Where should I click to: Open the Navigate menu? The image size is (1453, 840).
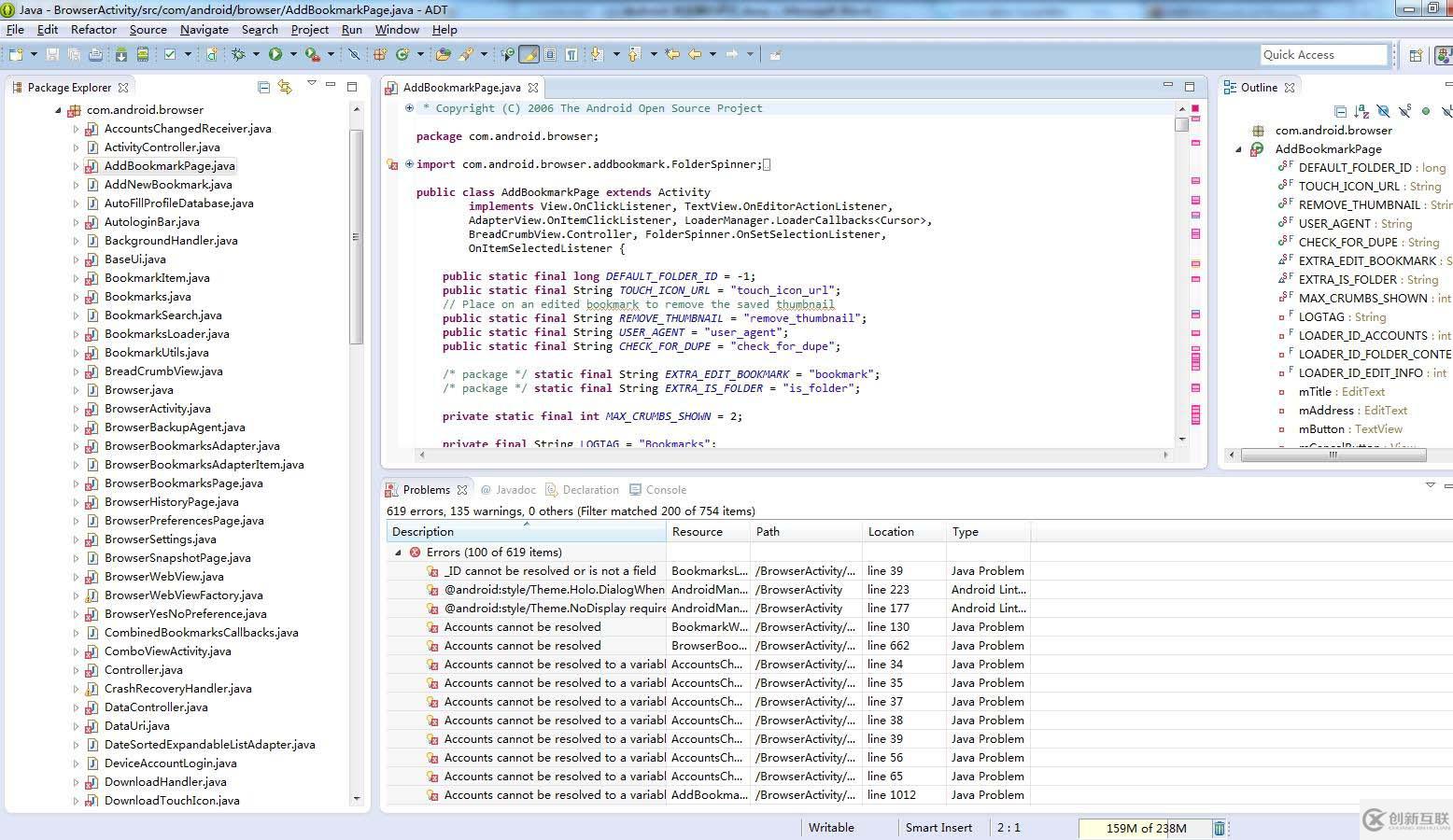point(205,30)
